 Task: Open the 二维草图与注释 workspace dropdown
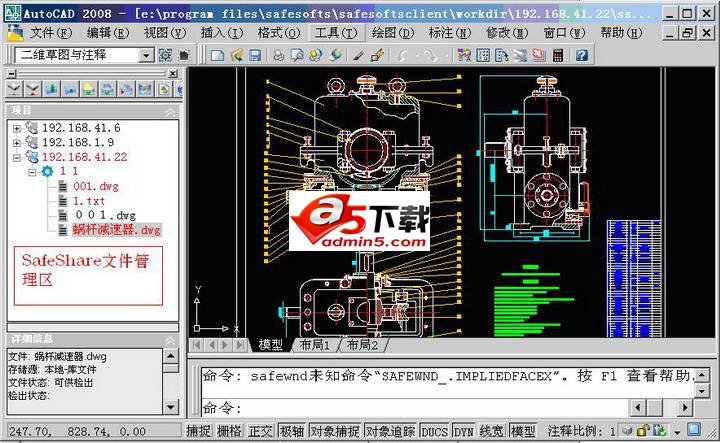pos(147,55)
